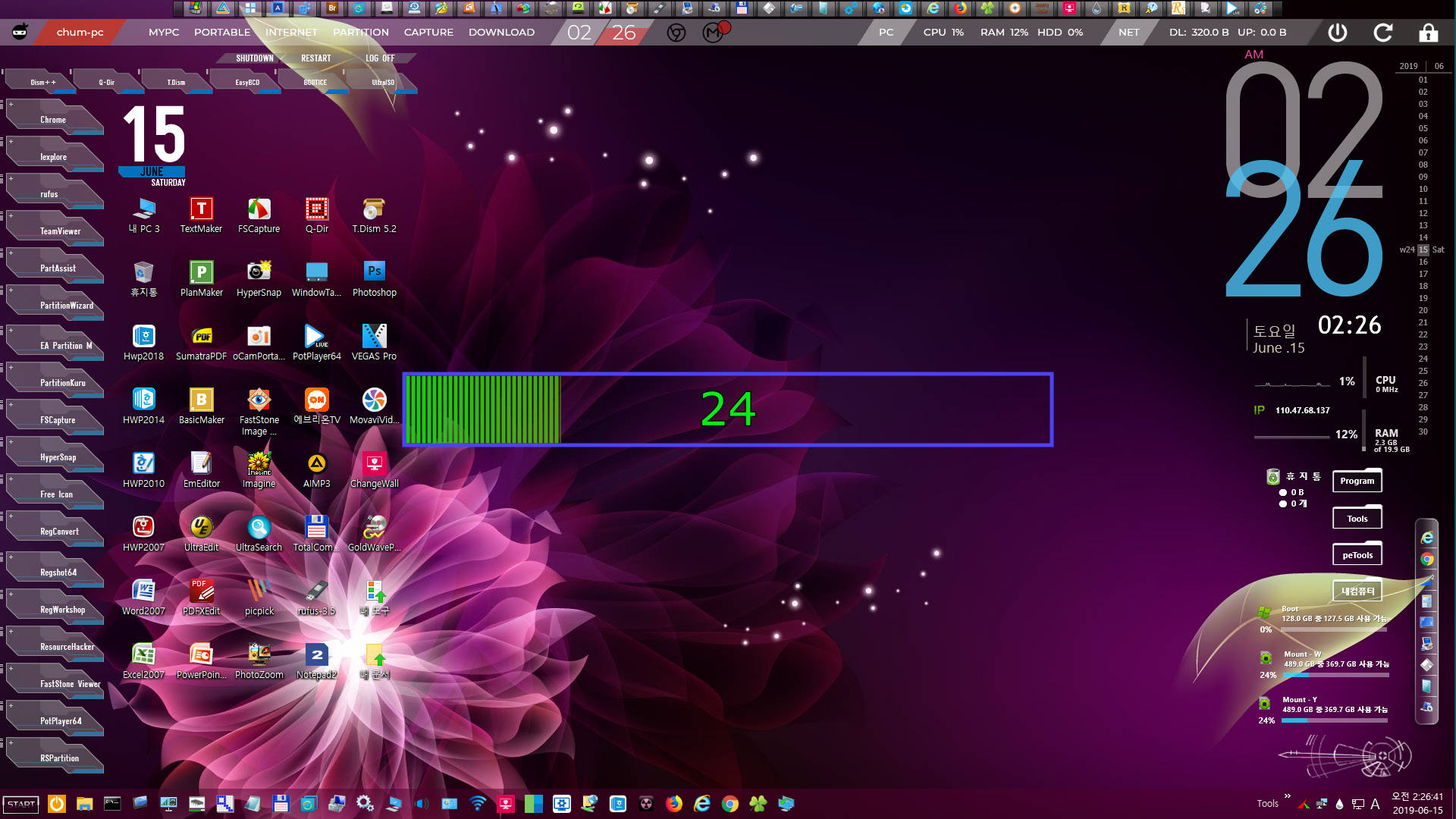Open the Photoshop desktop icon

pyautogui.click(x=374, y=279)
